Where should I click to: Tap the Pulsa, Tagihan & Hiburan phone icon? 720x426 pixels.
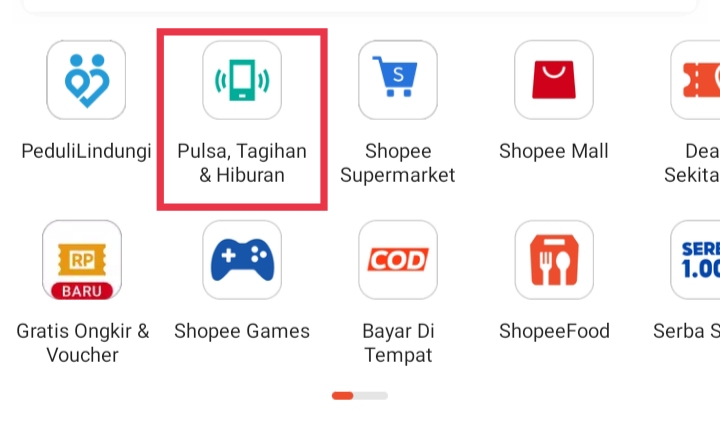tap(242, 80)
